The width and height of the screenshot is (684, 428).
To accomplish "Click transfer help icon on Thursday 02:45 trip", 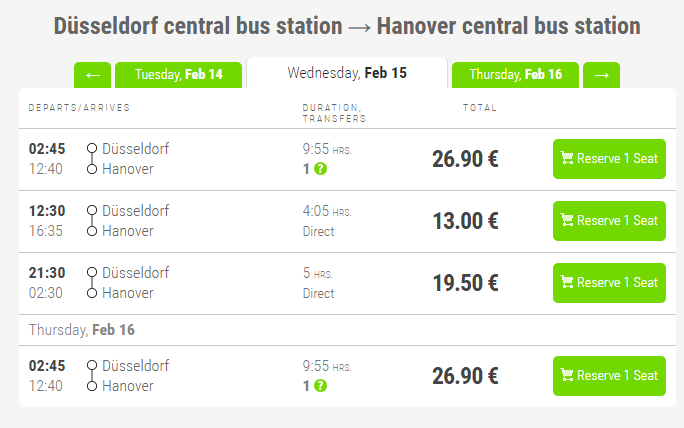I will coord(320,385).
